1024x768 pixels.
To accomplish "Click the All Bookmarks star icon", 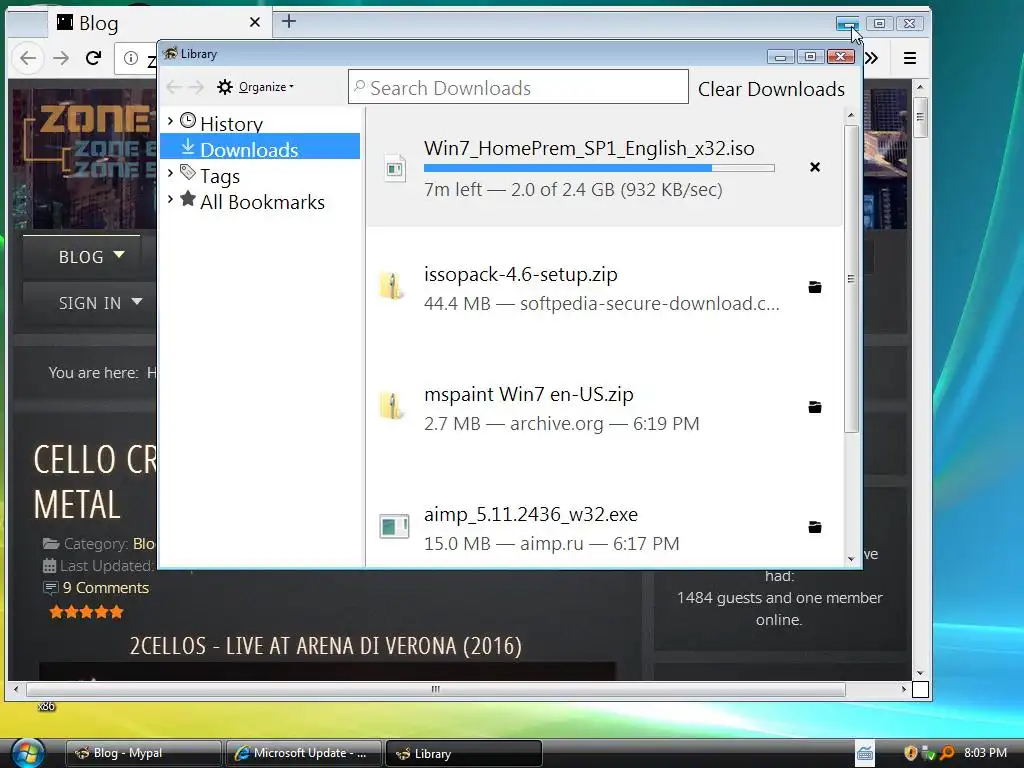I will [188, 199].
